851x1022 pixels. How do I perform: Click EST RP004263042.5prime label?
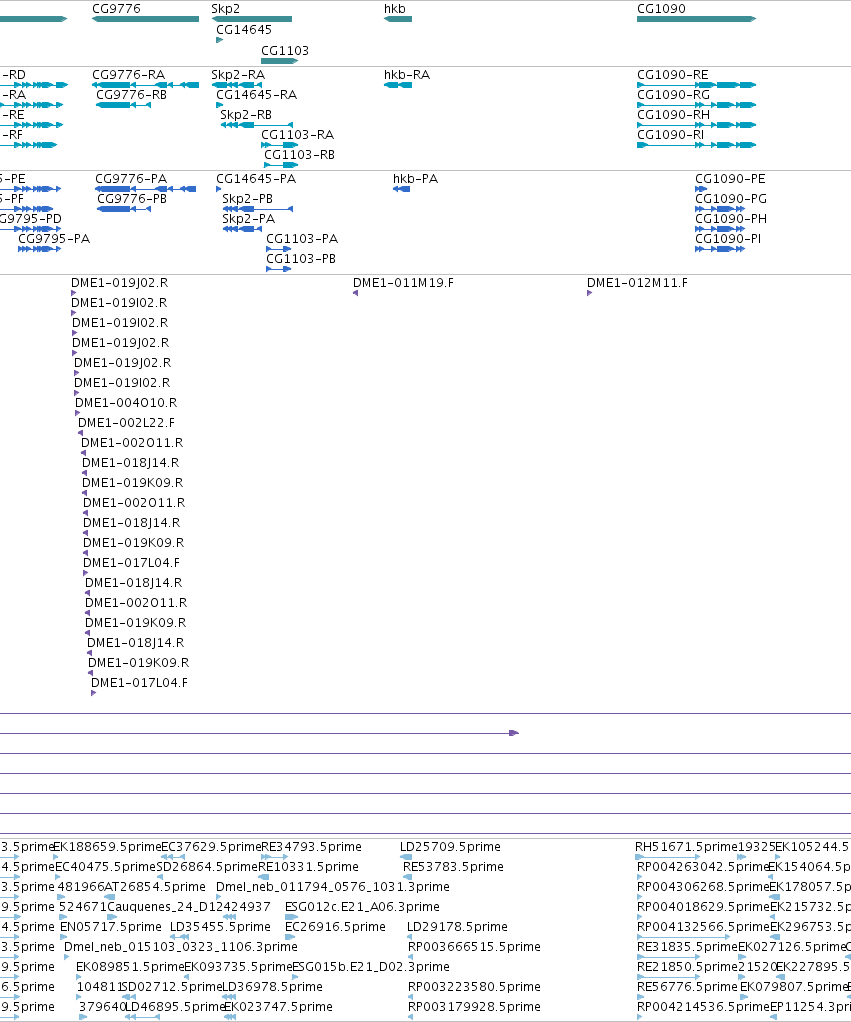tap(704, 867)
